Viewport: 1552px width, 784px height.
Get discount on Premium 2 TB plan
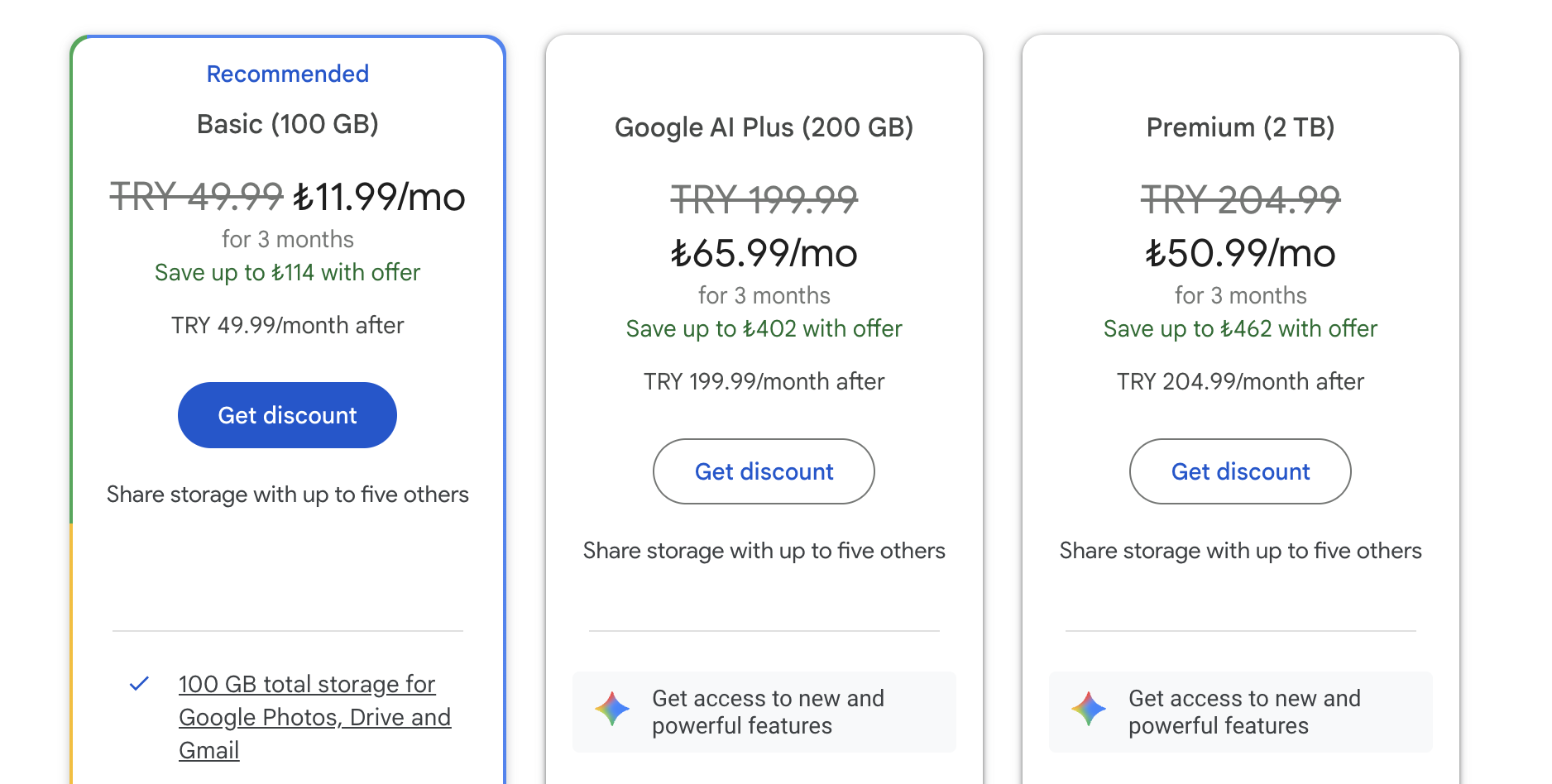click(1240, 471)
